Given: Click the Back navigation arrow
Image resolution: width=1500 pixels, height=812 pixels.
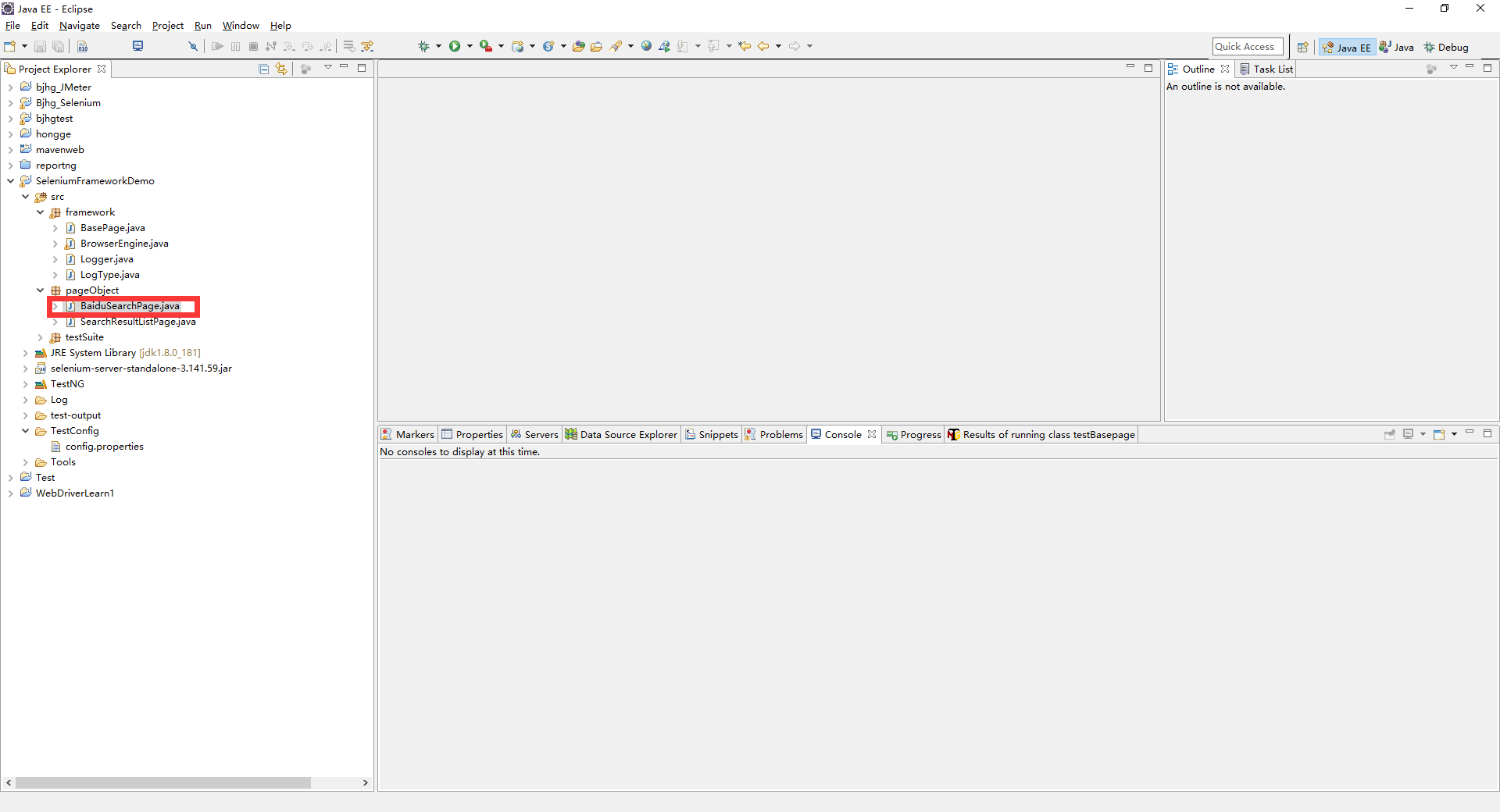Looking at the screenshot, I should [763, 47].
